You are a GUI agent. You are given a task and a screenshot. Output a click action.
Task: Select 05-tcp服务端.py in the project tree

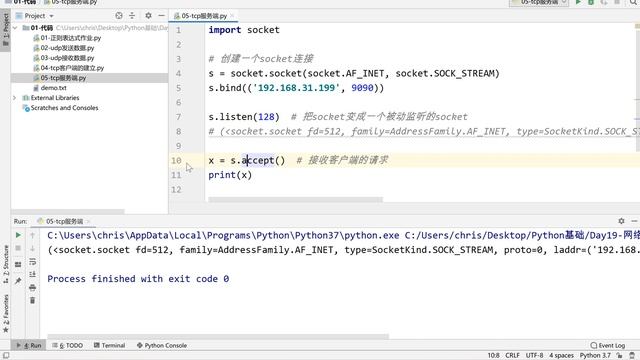pyautogui.click(x=63, y=78)
